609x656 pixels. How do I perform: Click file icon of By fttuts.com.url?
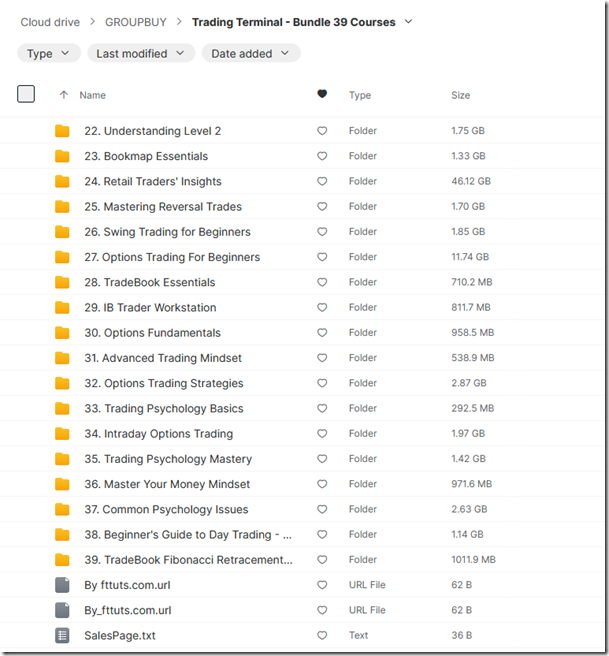(x=62, y=585)
